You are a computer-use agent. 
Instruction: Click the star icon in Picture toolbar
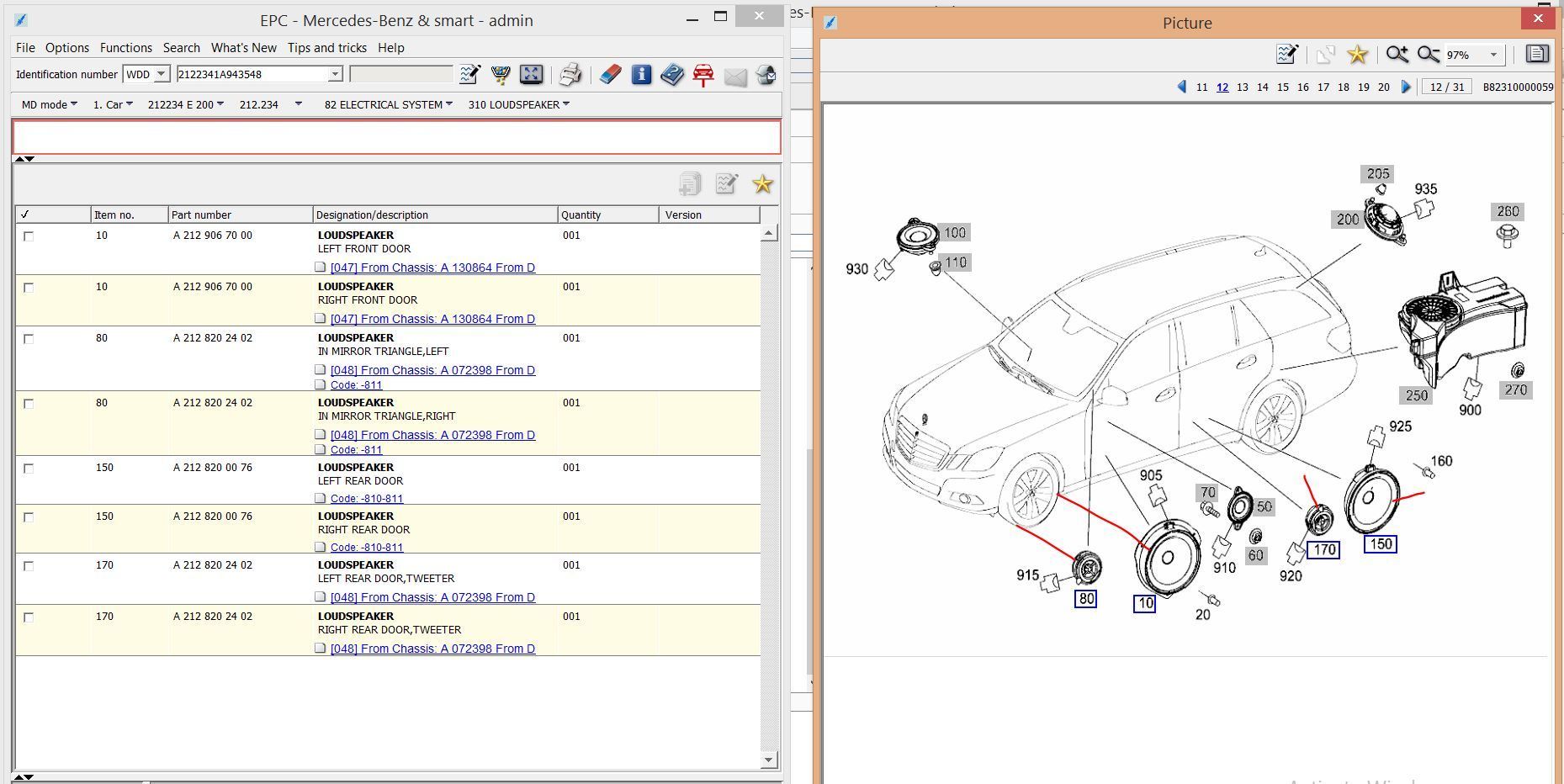[1357, 55]
